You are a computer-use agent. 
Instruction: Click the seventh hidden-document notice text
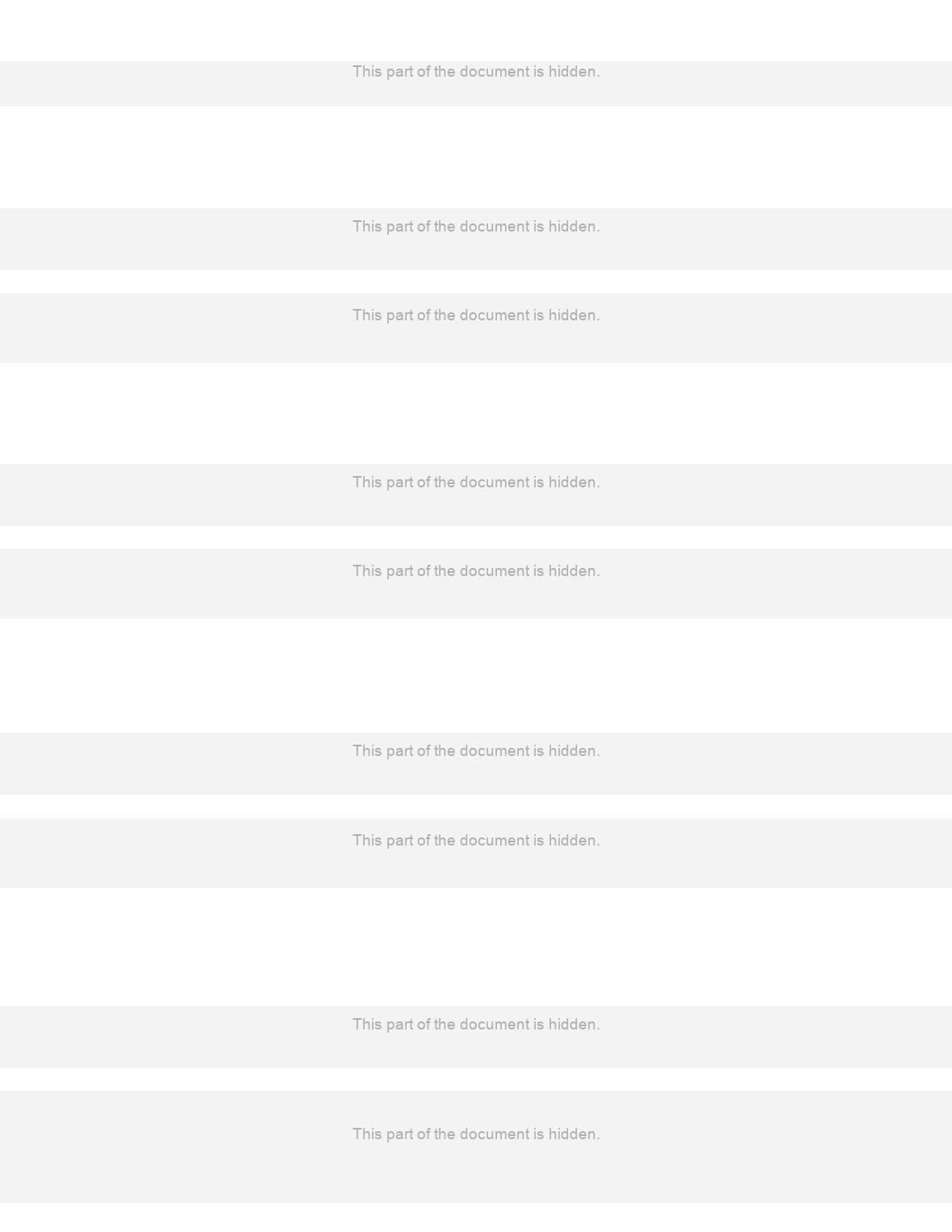[476, 841]
